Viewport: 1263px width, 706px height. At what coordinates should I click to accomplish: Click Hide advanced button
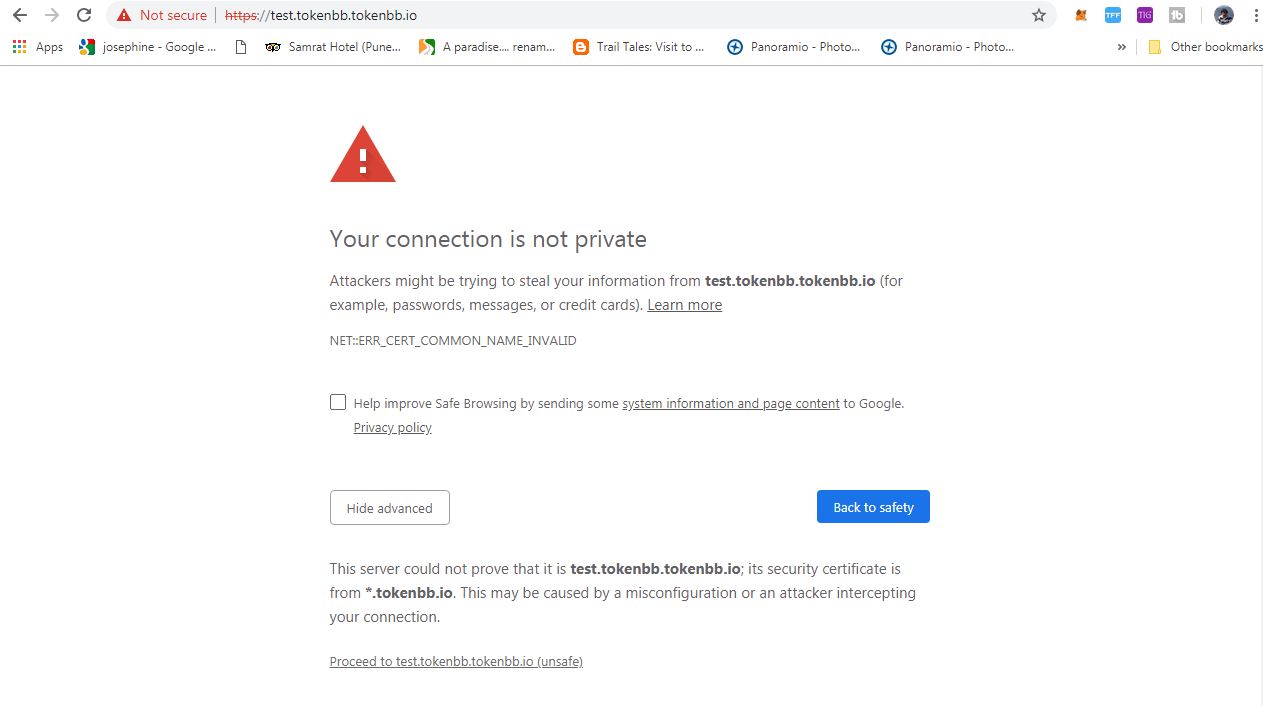click(389, 508)
